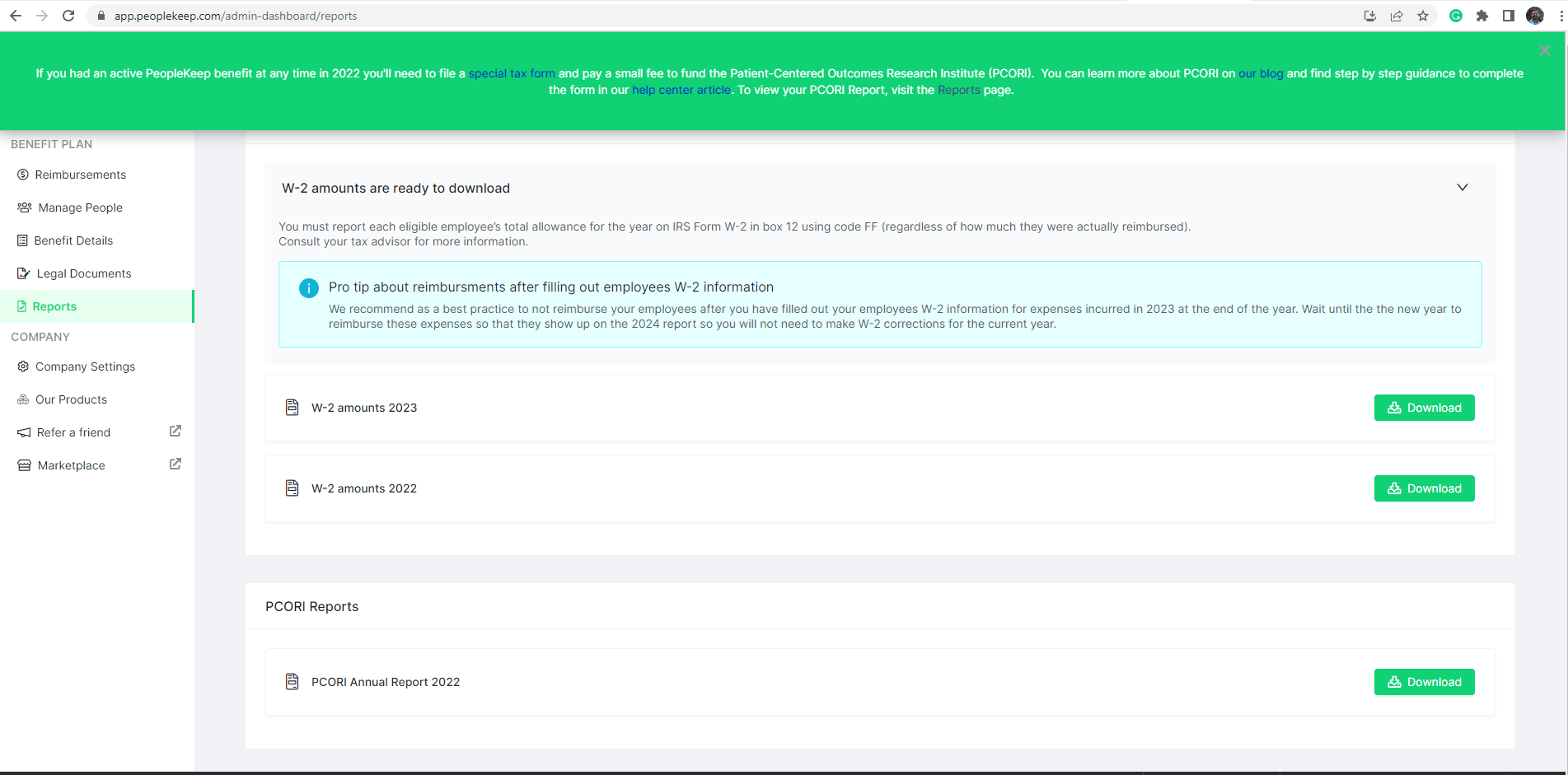Download W-2 amounts 2023
Image resolution: width=1568 pixels, height=775 pixels.
(1424, 408)
